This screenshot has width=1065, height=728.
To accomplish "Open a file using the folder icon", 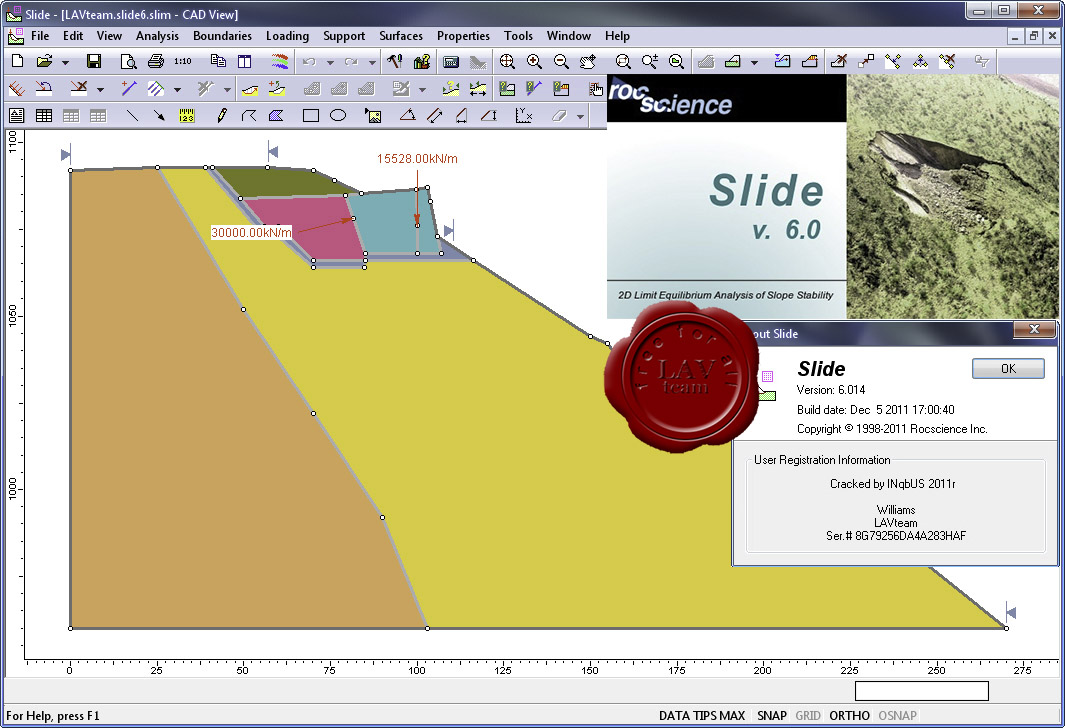I will click(44, 62).
